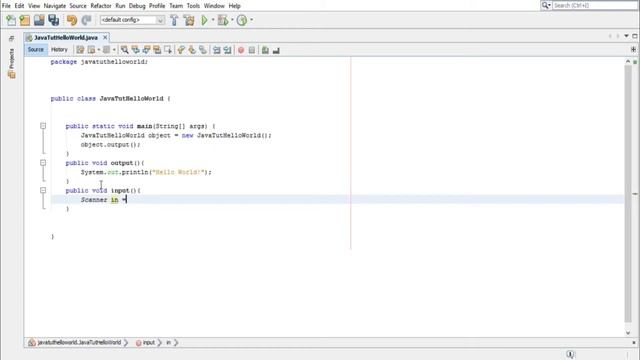
Task: Click the Clean and Build icon
Action: pos(189,20)
